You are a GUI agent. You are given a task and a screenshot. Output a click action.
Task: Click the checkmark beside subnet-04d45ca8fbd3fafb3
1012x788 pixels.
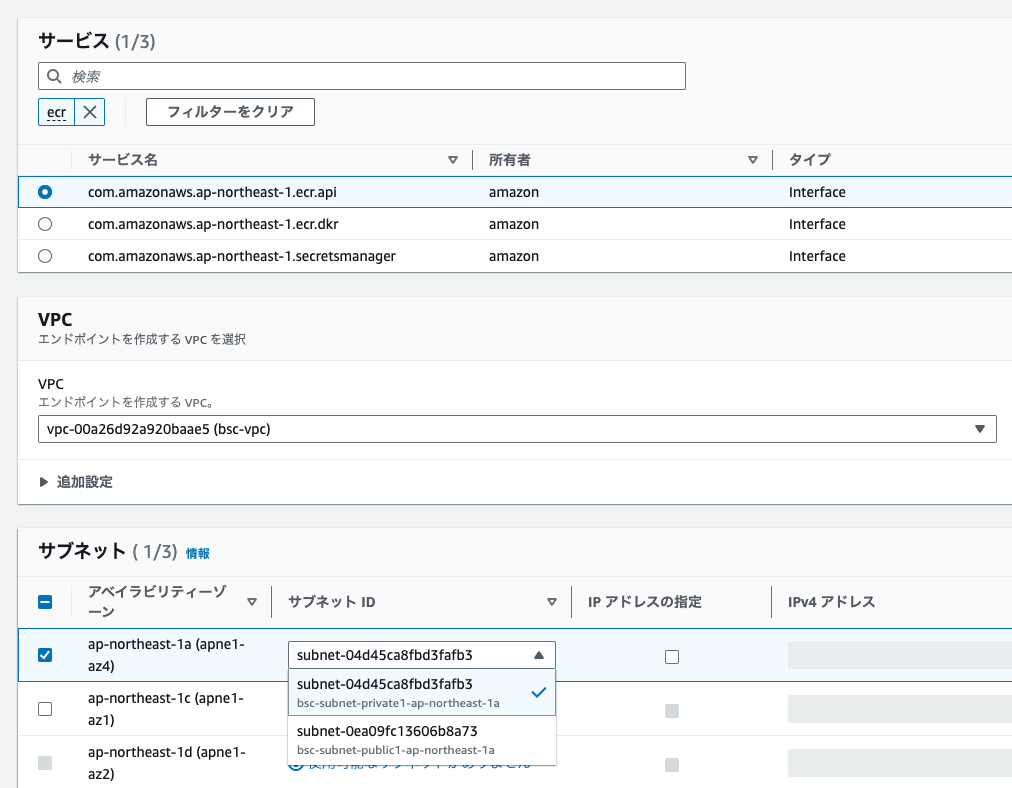[538, 691]
